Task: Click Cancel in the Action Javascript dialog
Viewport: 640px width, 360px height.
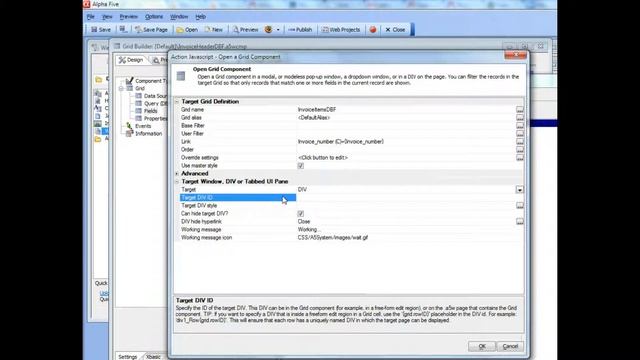Action: pyautogui.click(x=510, y=347)
